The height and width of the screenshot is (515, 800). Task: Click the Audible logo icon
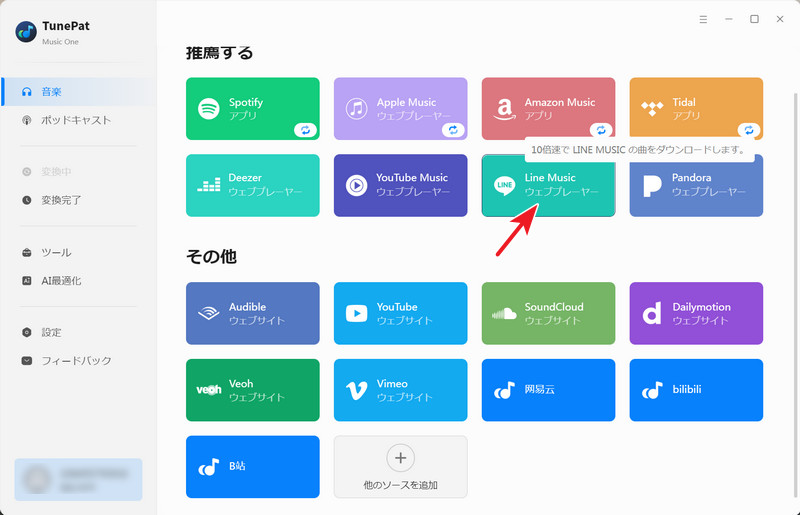point(209,313)
